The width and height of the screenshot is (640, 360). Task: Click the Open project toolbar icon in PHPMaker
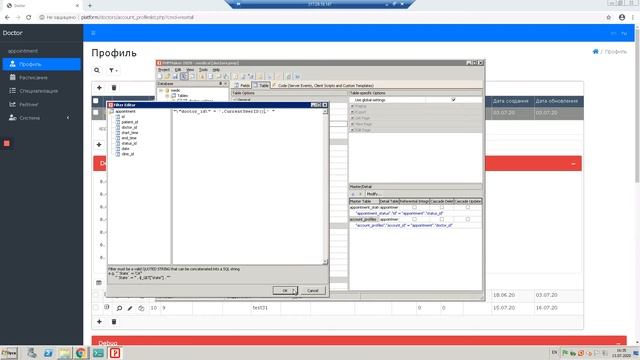tap(167, 76)
